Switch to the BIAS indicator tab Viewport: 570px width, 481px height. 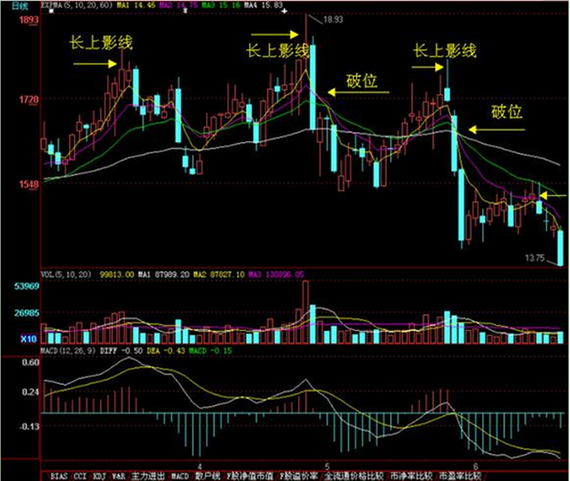pos(59,476)
